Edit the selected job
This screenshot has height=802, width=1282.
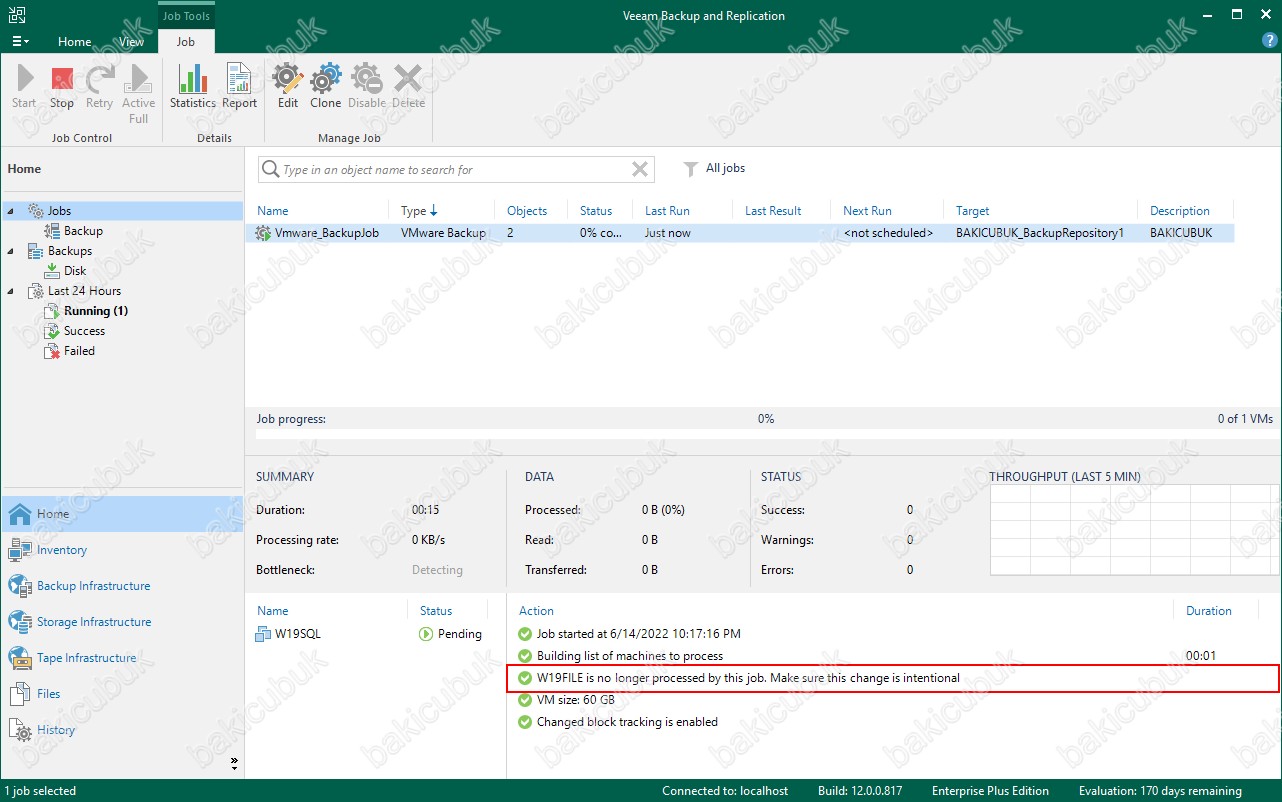coord(288,86)
